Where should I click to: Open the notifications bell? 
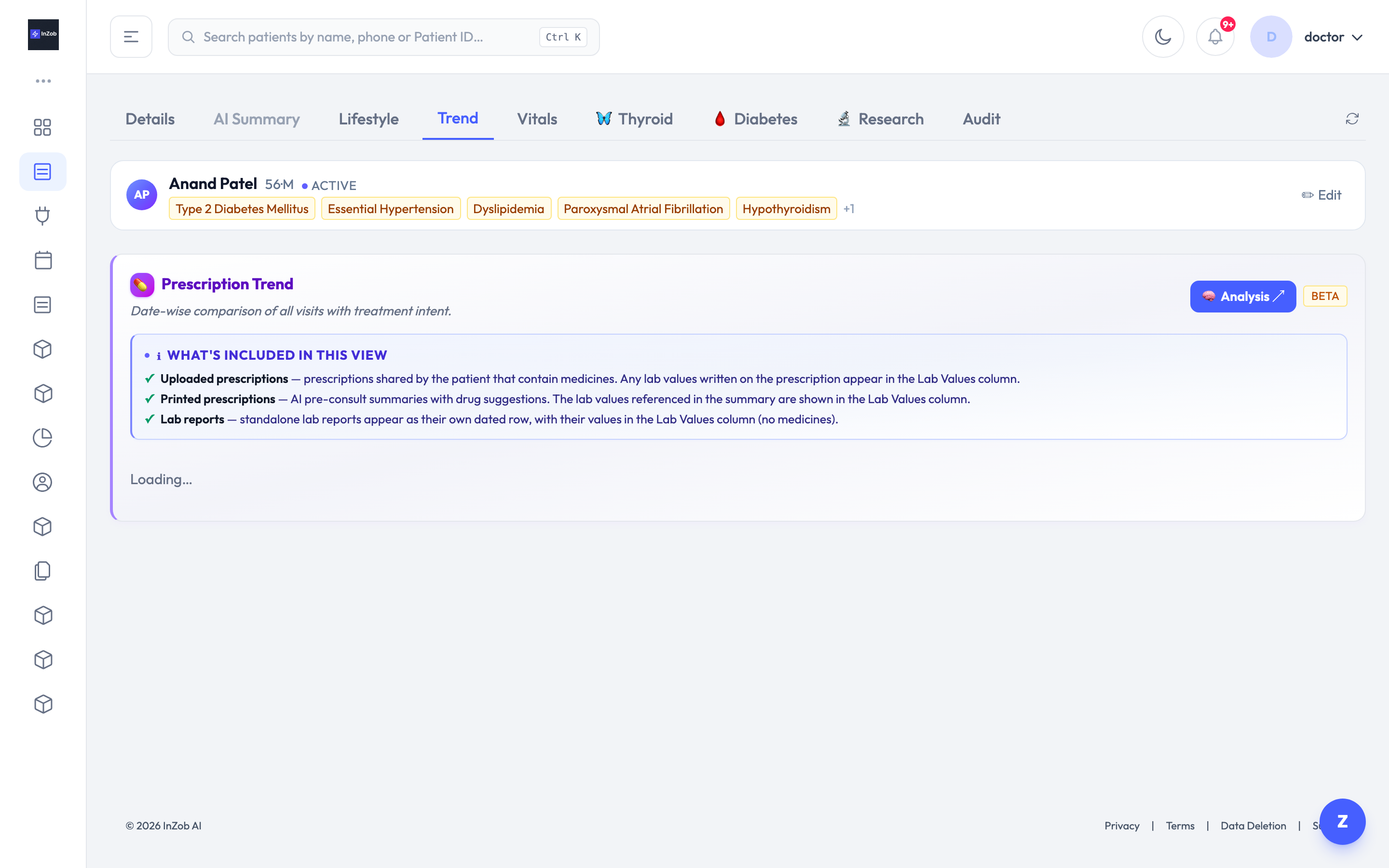(1215, 37)
